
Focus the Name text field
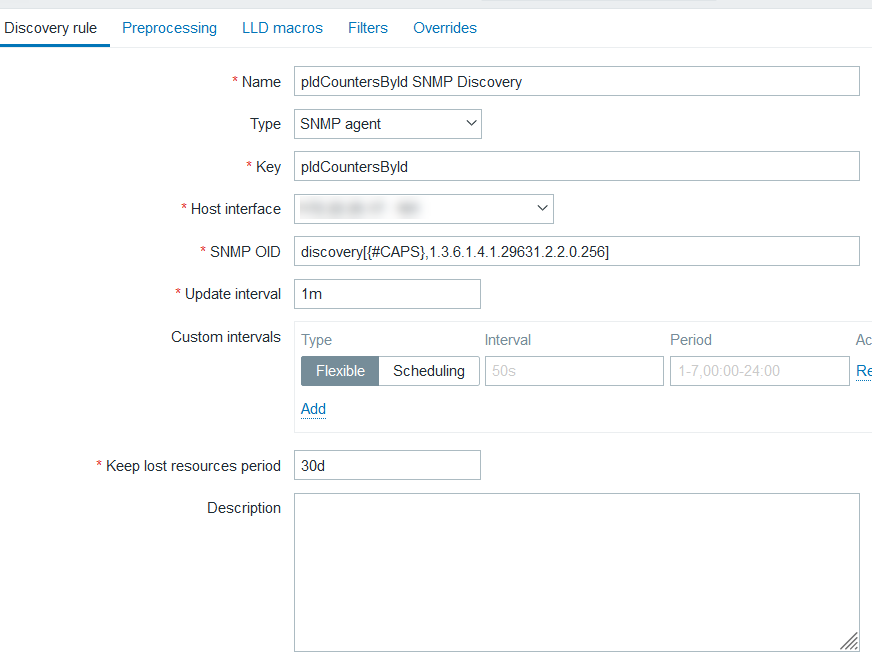point(577,82)
